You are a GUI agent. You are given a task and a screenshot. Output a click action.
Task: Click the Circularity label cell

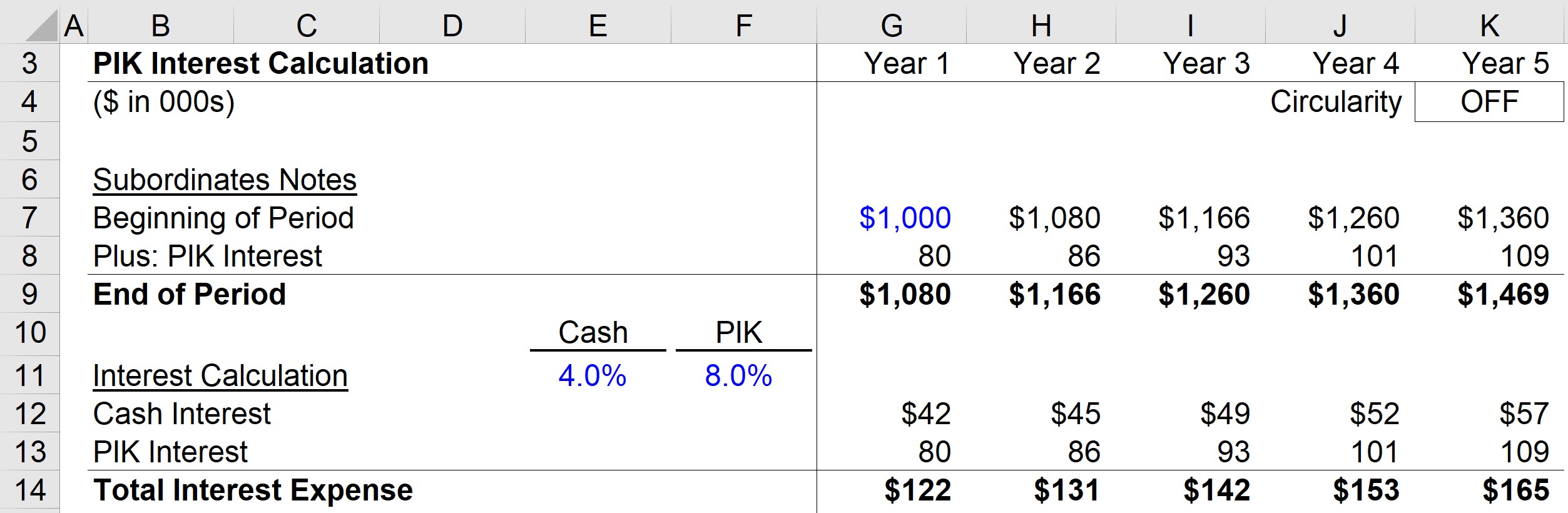(x=1336, y=102)
